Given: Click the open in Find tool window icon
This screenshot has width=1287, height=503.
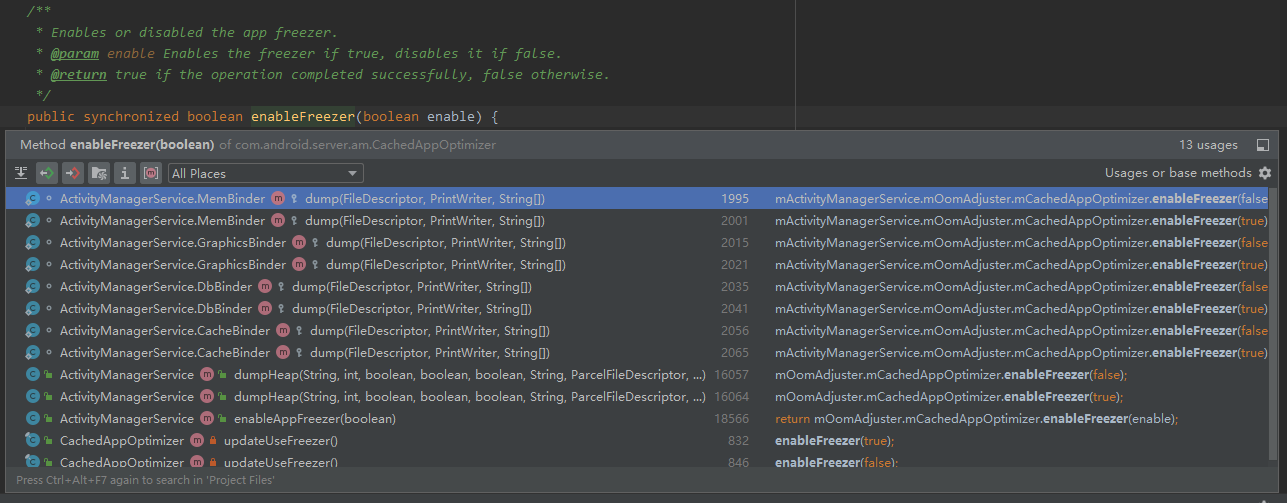Looking at the screenshot, I should coord(1263,145).
